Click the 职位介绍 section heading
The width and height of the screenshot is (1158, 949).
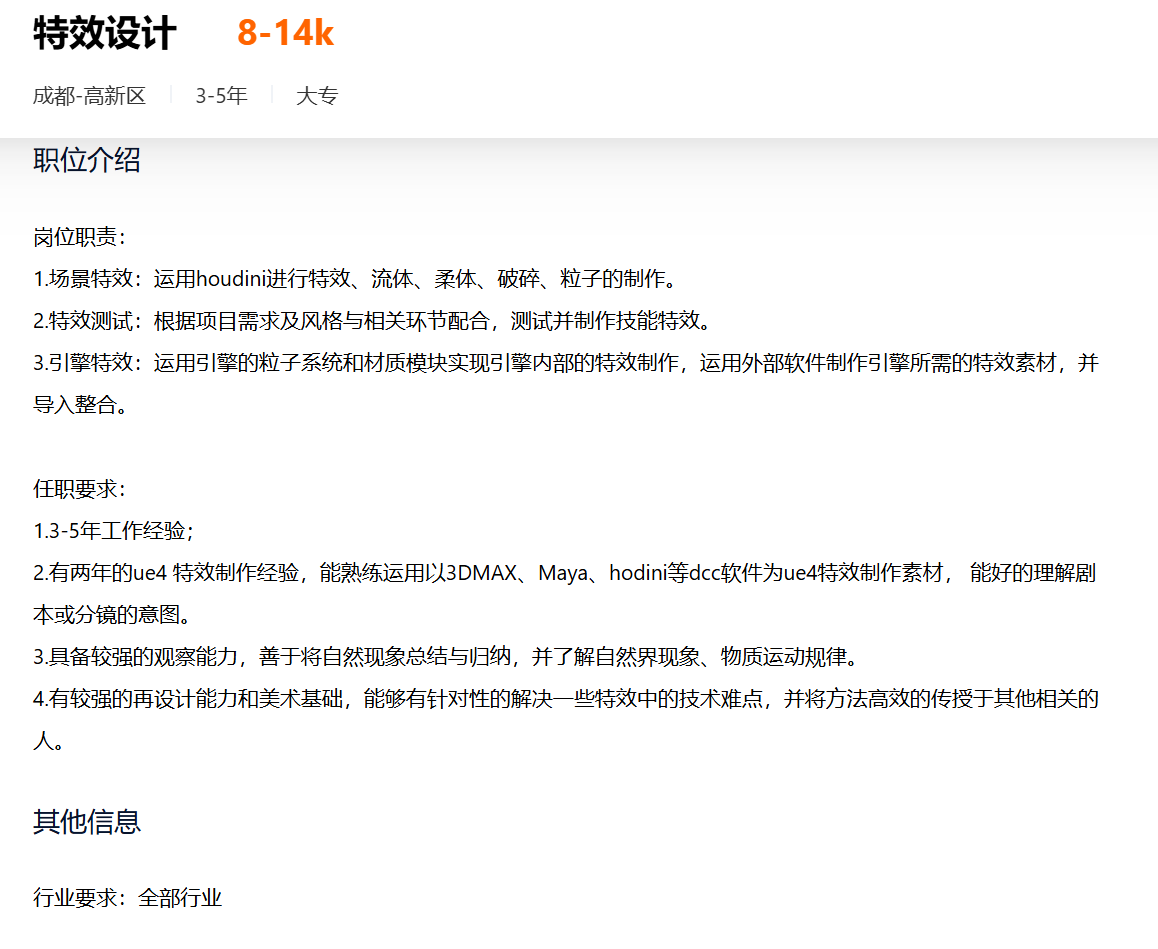point(87,160)
